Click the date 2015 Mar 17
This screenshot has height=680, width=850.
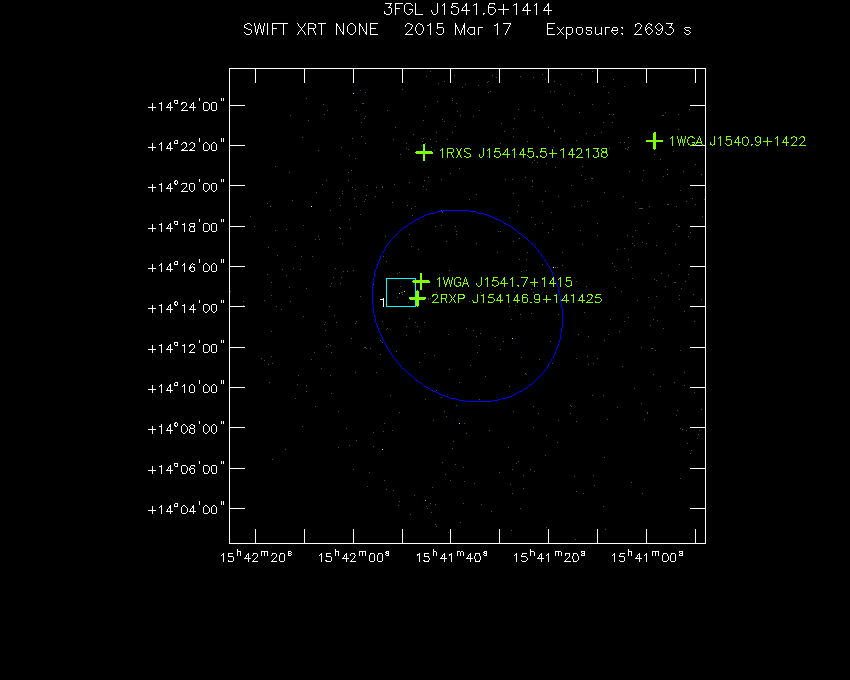point(458,29)
